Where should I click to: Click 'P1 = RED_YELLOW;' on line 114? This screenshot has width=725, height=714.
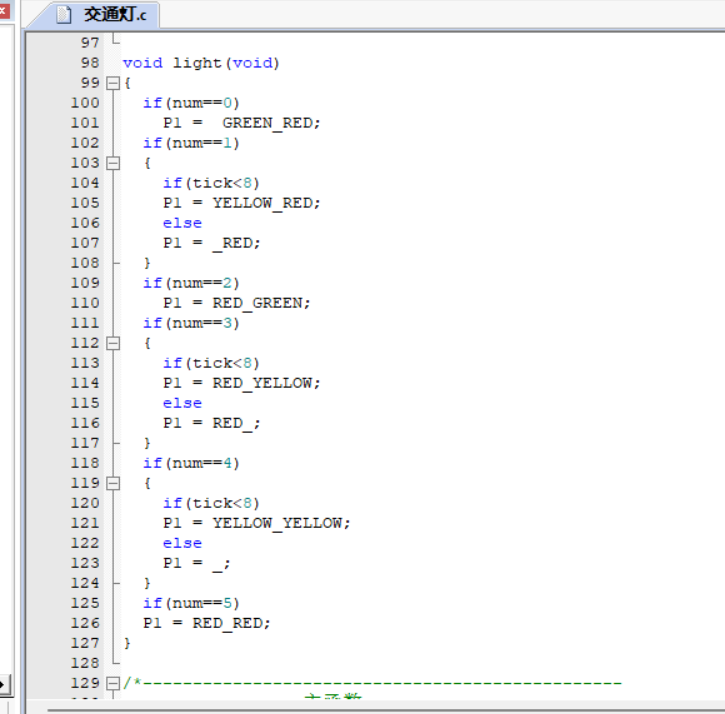241,383
